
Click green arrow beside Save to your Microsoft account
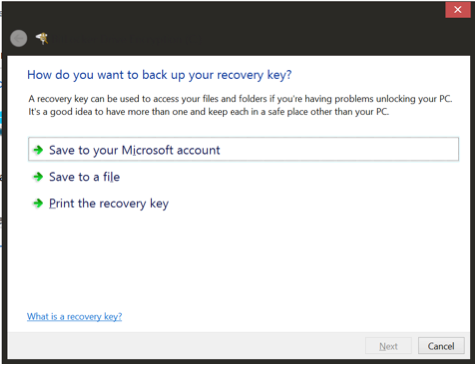click(38, 150)
